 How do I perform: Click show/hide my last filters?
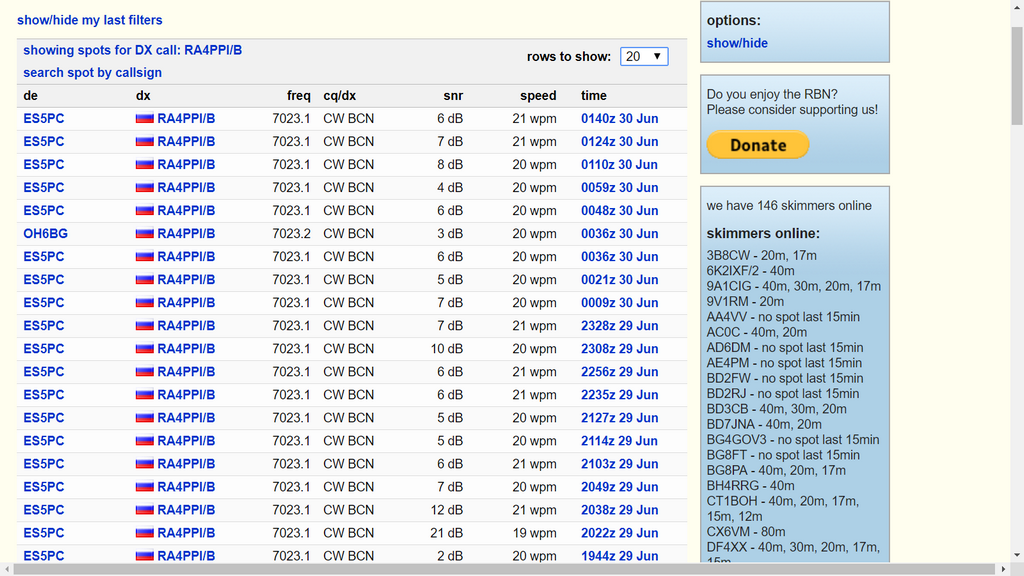[x=89, y=20]
